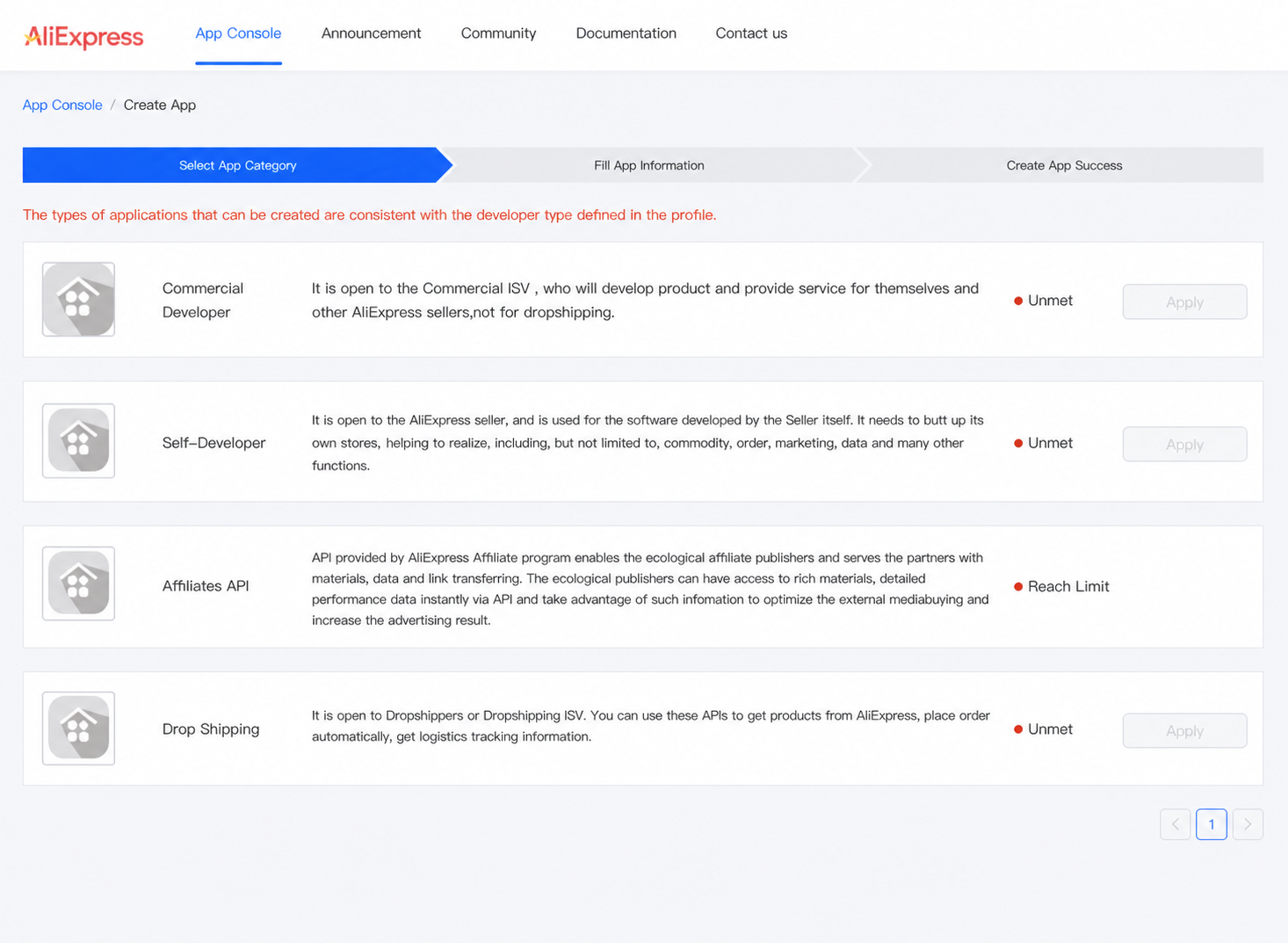Click the Select App Category step
This screenshot has height=943, width=1288.
click(237, 165)
